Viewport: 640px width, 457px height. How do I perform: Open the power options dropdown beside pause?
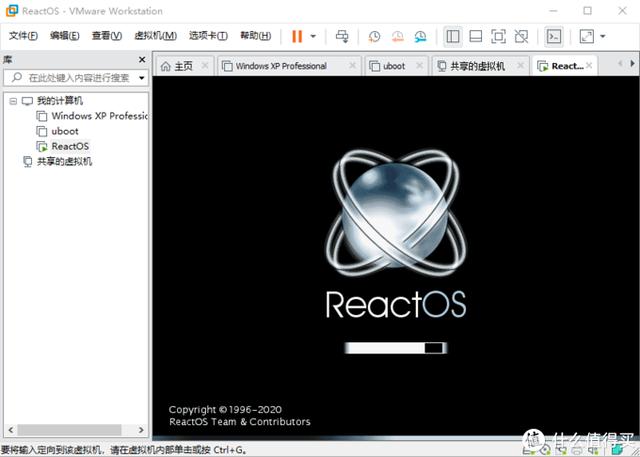(313, 36)
